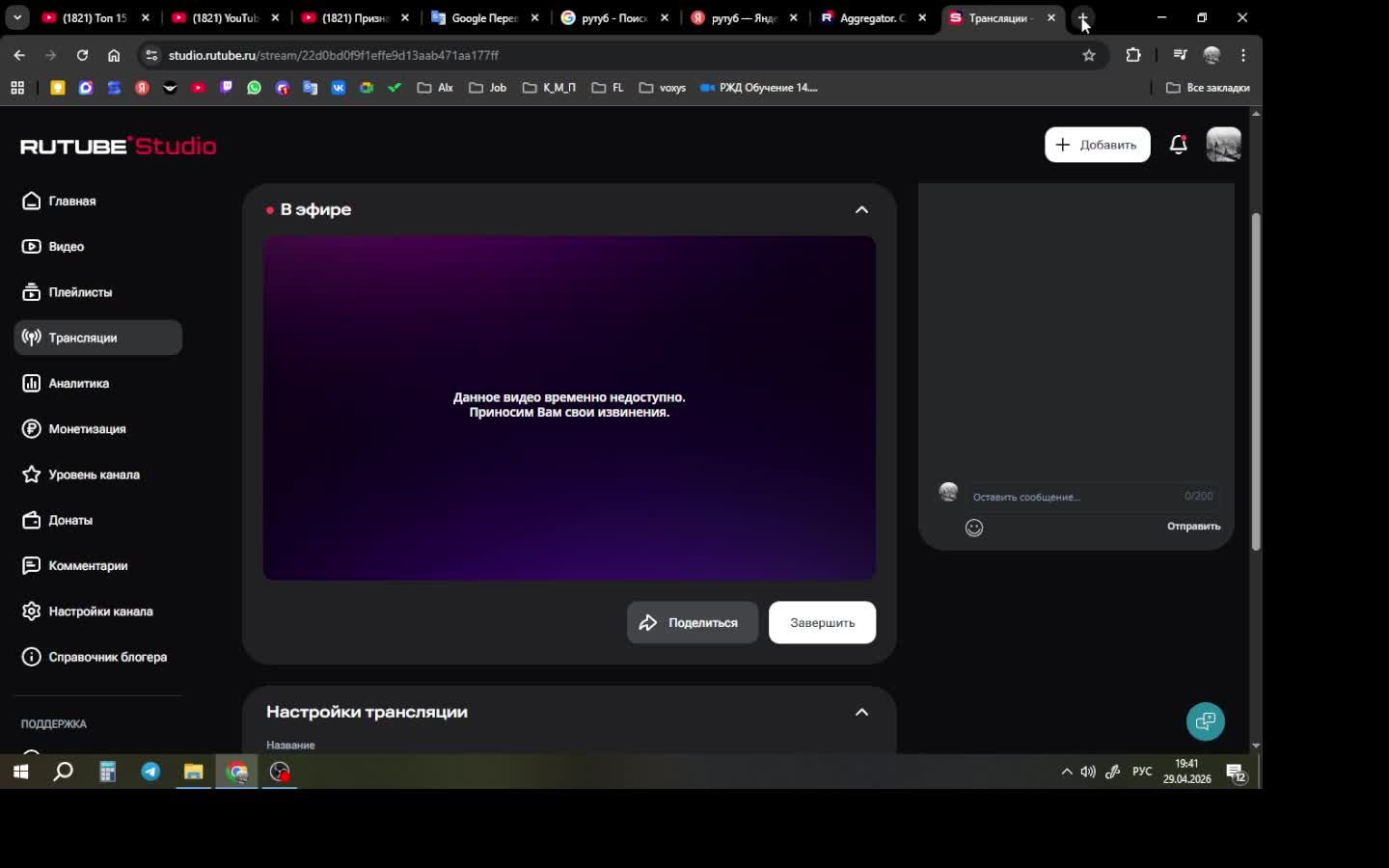Open a new browser tab
This screenshot has height=868, width=1389.
point(1082,17)
